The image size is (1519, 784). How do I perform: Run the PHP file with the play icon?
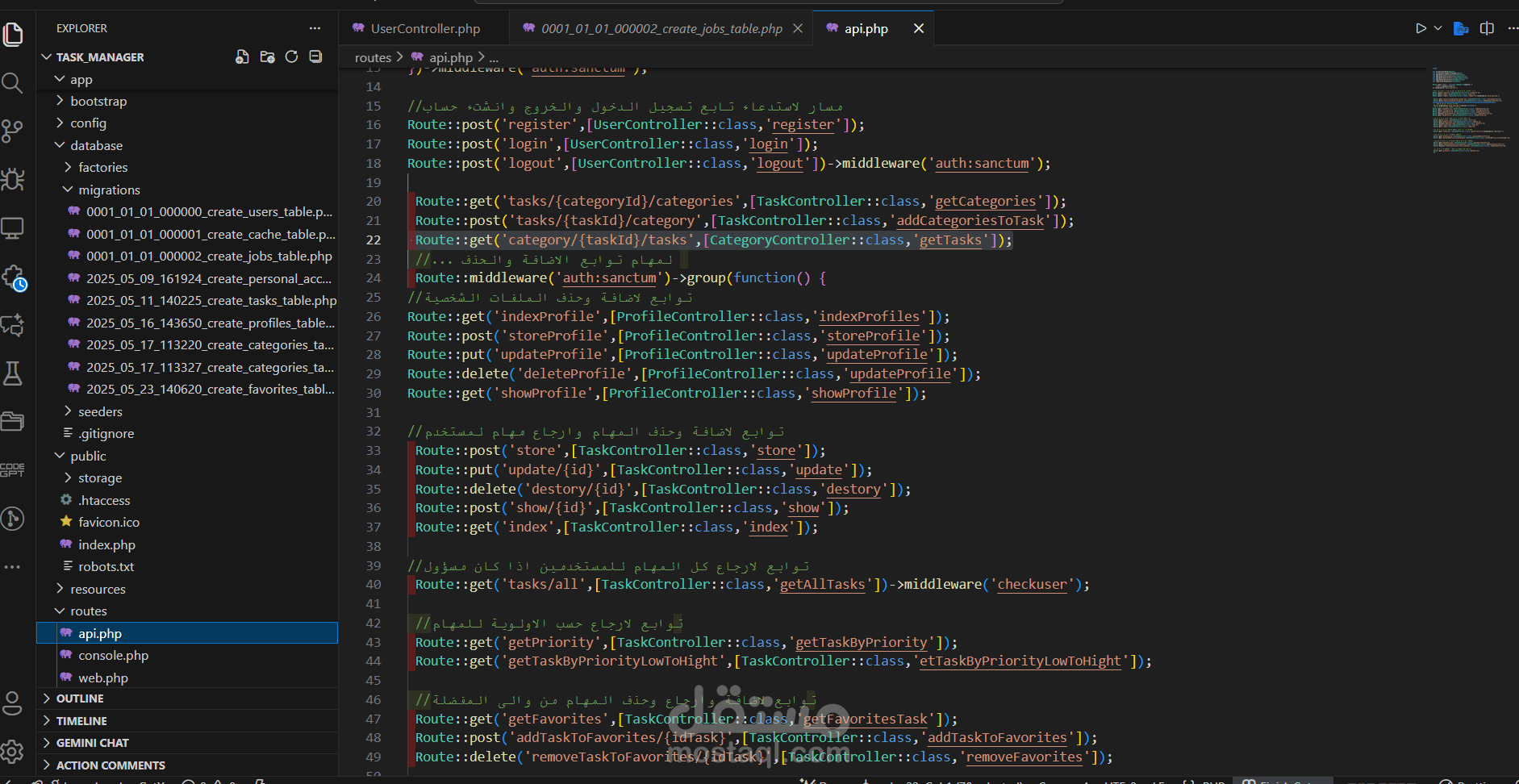(x=1421, y=27)
